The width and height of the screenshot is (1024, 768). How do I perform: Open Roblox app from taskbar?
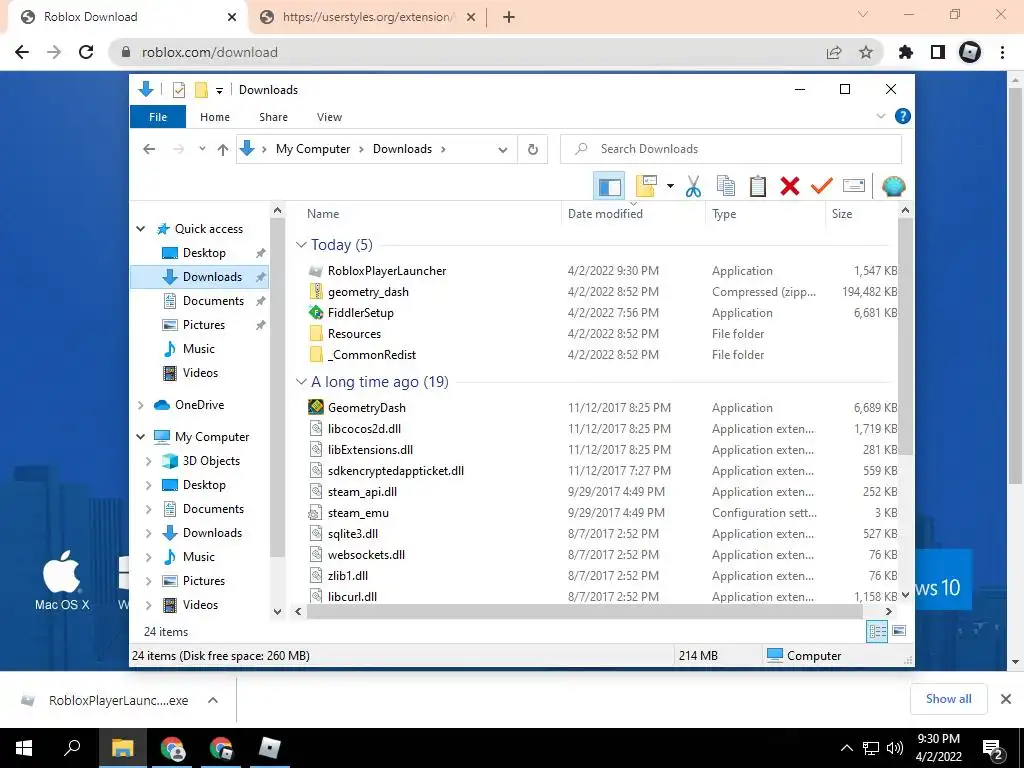pyautogui.click(x=269, y=748)
